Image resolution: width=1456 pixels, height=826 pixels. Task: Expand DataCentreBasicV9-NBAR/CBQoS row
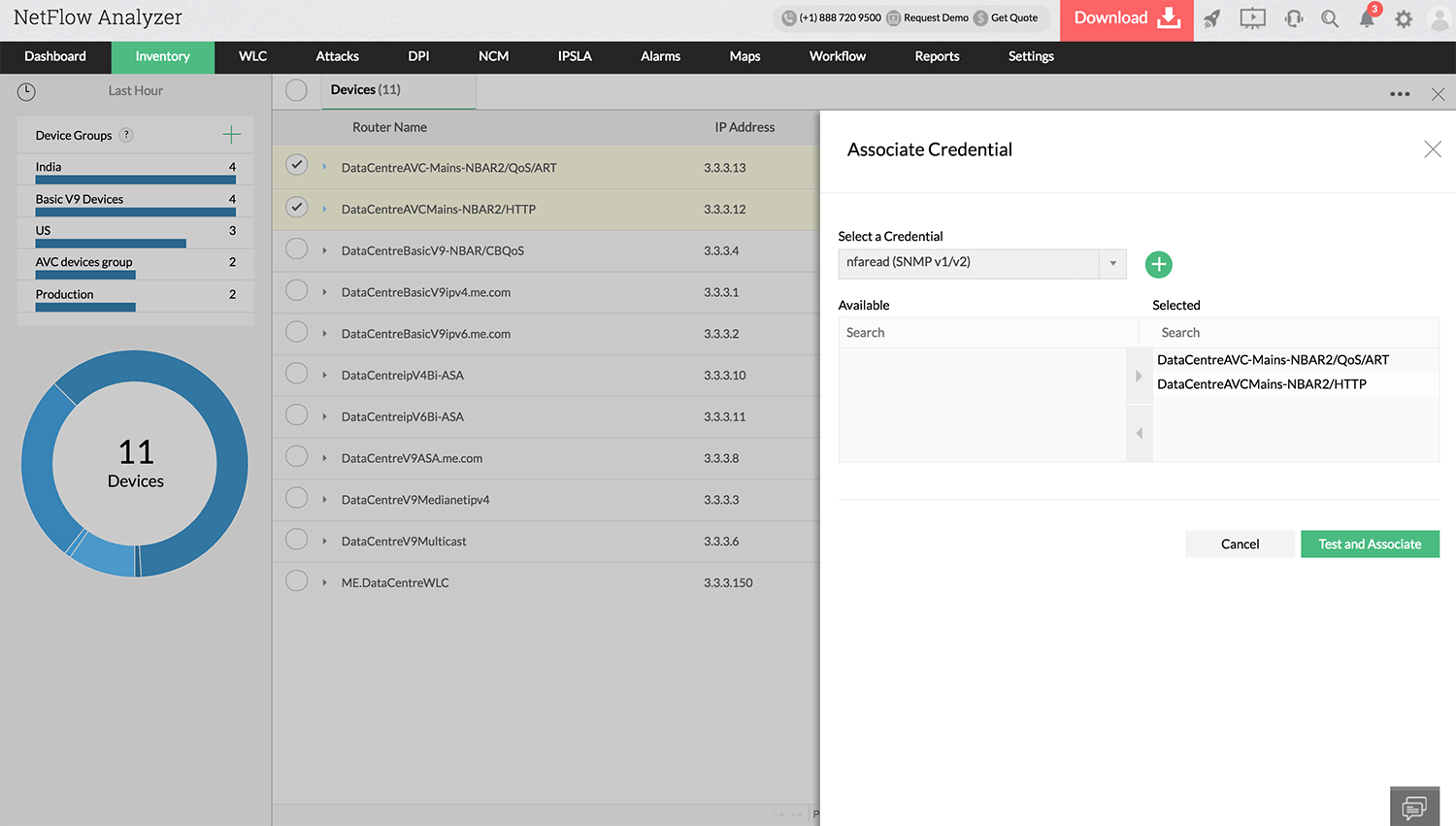click(x=324, y=250)
